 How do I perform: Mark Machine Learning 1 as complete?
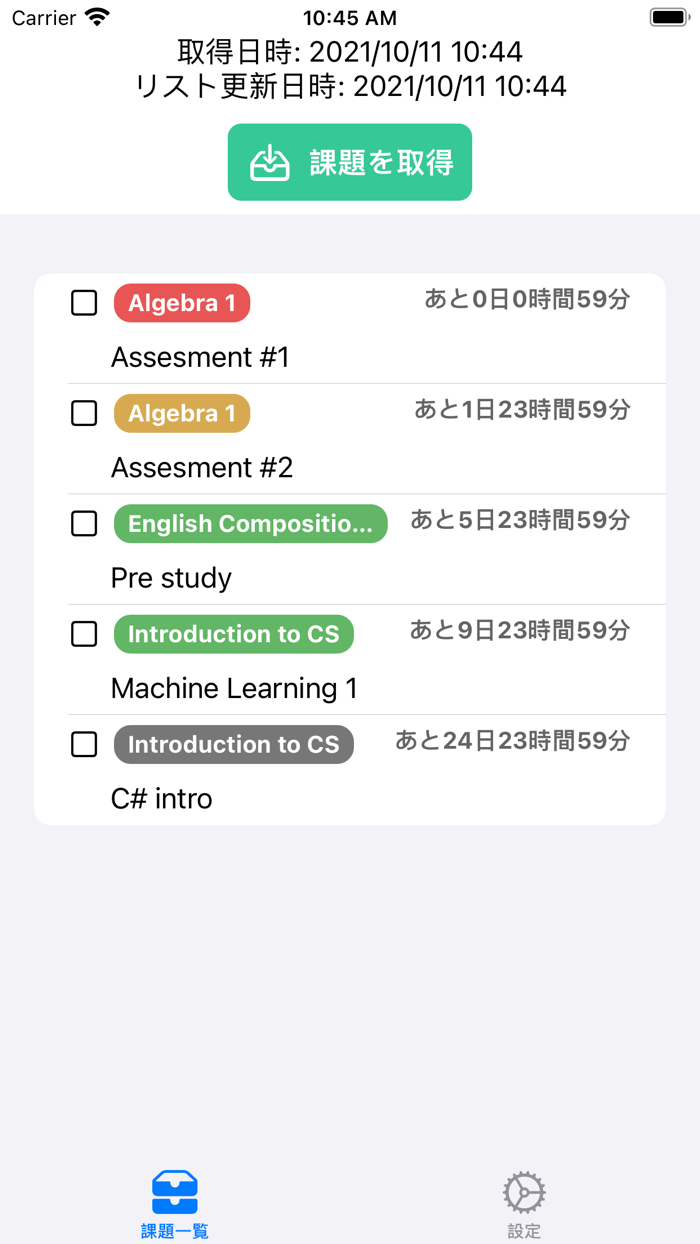coord(84,633)
